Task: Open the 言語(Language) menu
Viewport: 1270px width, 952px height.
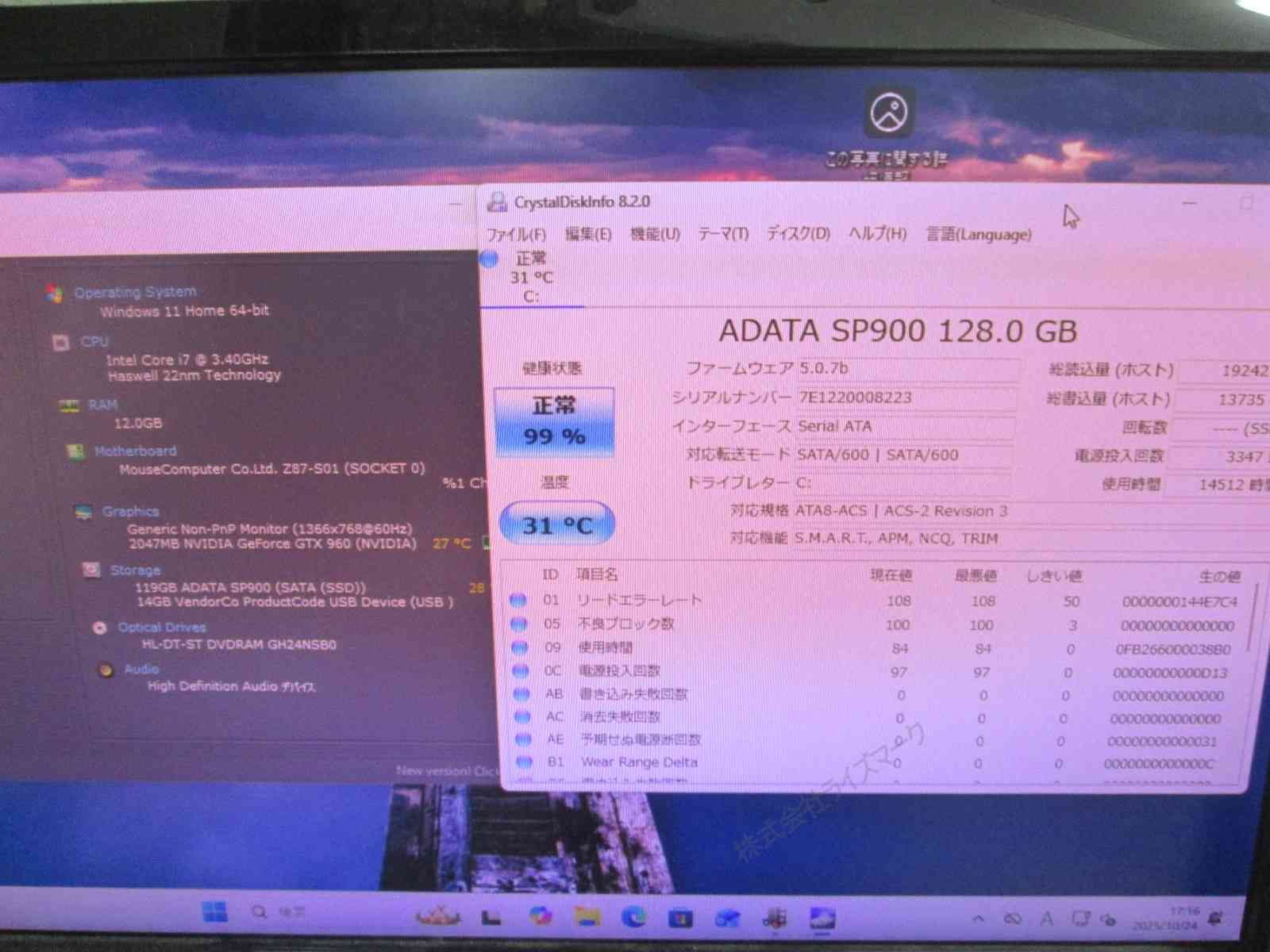Action: (979, 234)
